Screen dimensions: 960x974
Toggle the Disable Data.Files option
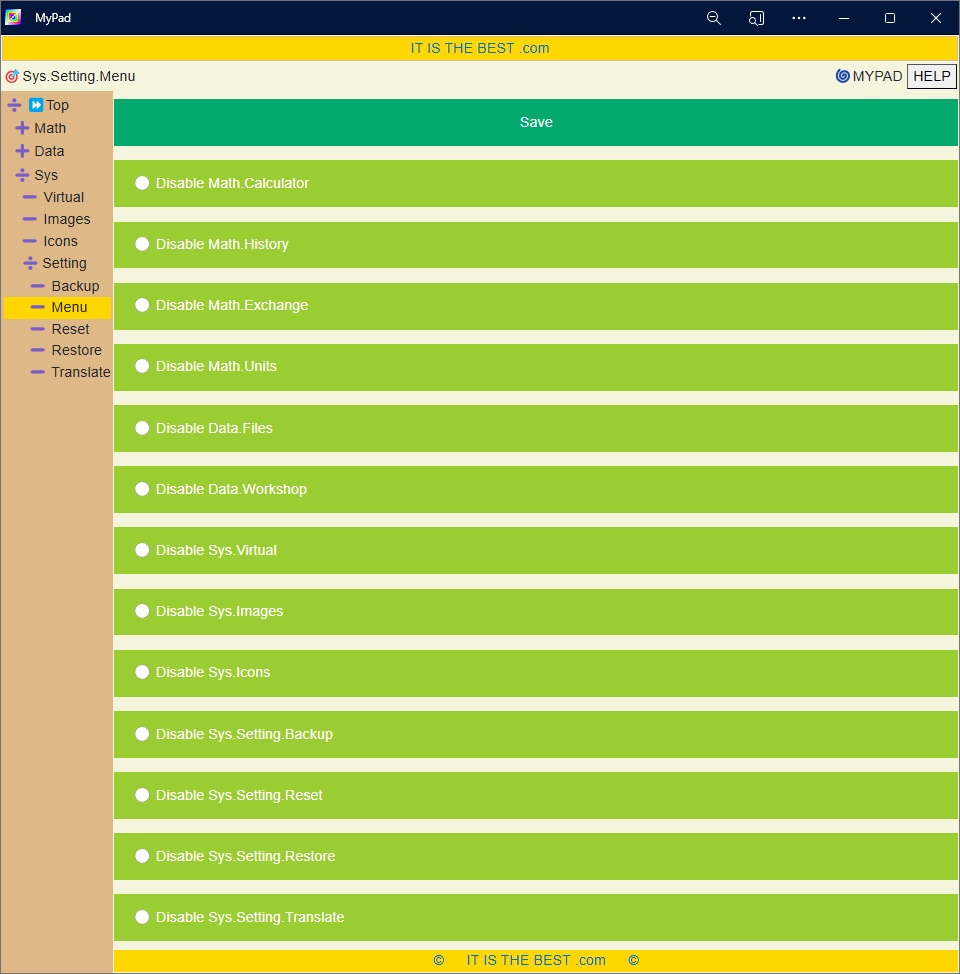142,428
